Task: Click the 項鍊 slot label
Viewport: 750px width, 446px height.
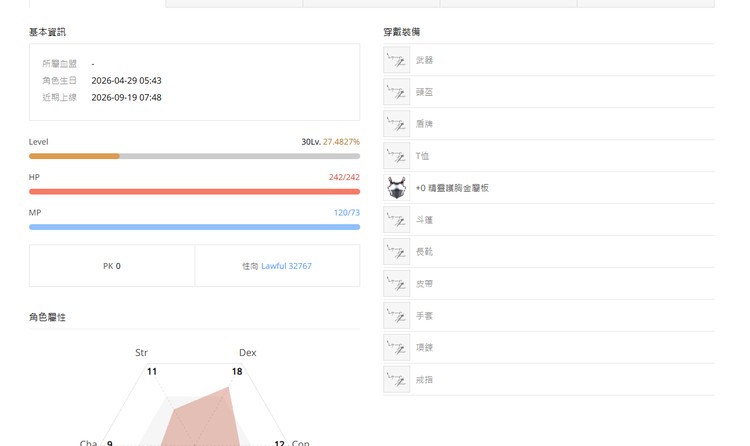Action: (x=424, y=347)
